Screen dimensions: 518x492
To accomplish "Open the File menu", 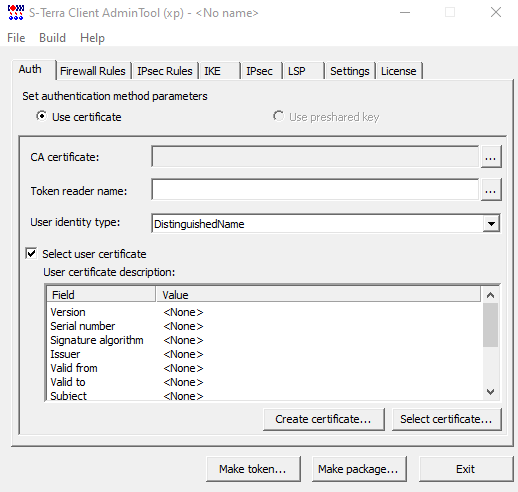I will coord(16,38).
